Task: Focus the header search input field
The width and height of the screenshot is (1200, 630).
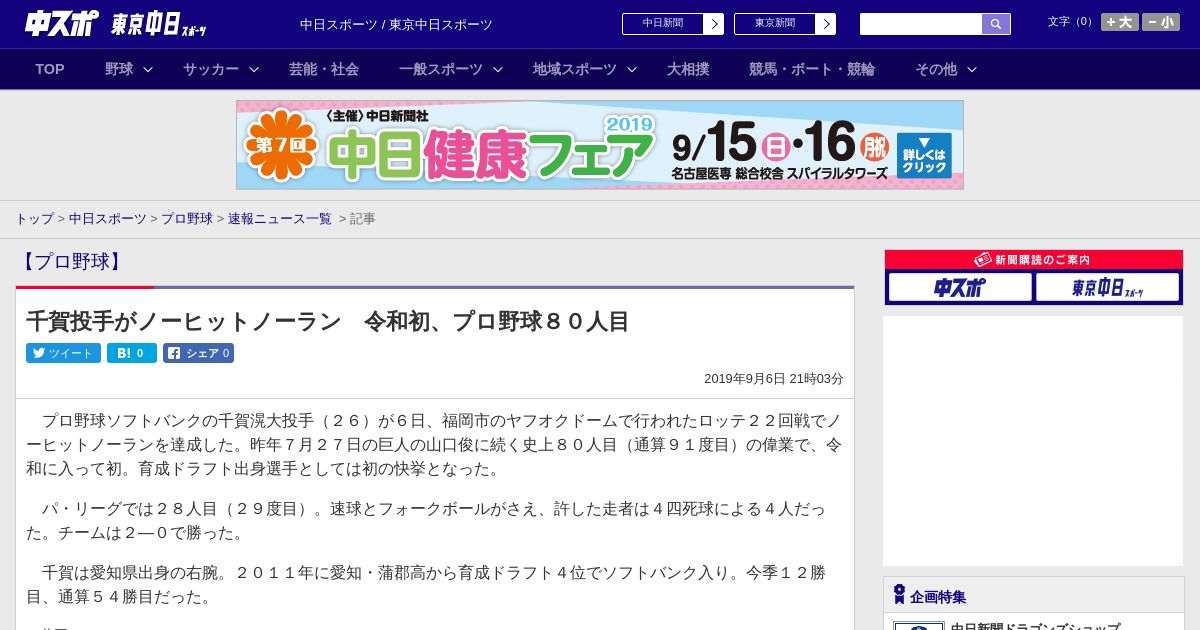Action: click(921, 24)
